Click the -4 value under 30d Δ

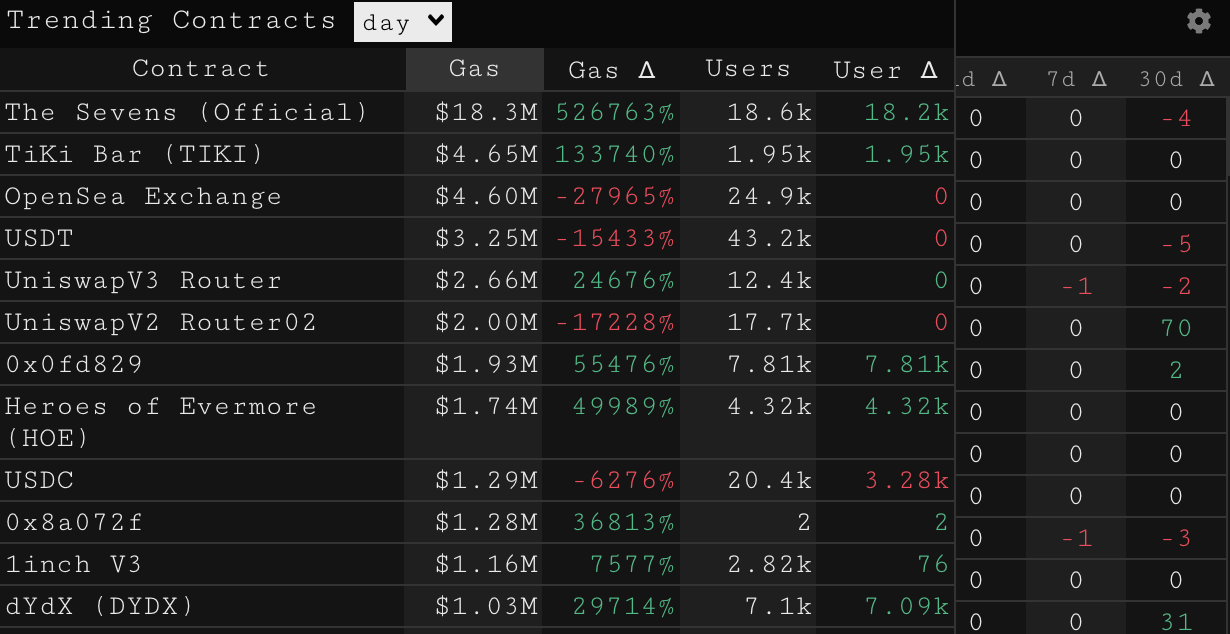(x=1177, y=118)
